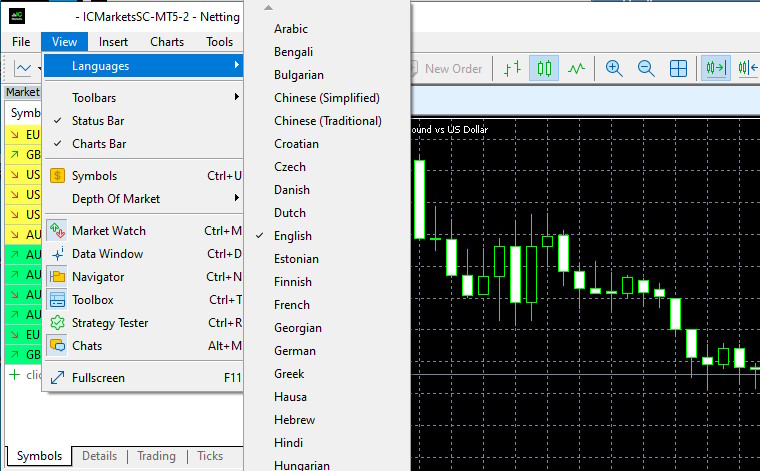The width and height of the screenshot is (760, 471).
Task: Expand the Languages submenu
Action: [x=143, y=66]
